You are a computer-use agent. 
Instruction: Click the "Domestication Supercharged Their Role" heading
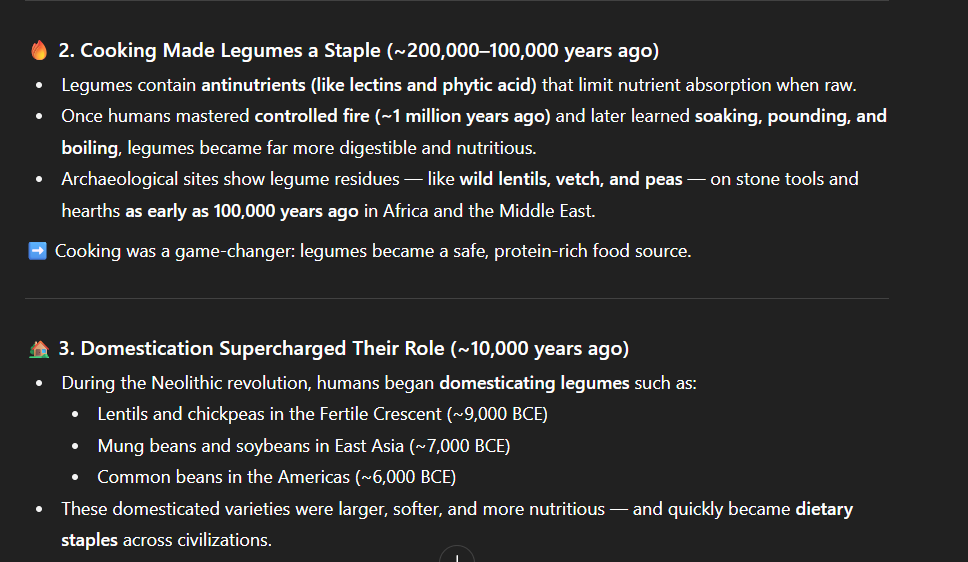pyautogui.click(x=264, y=349)
